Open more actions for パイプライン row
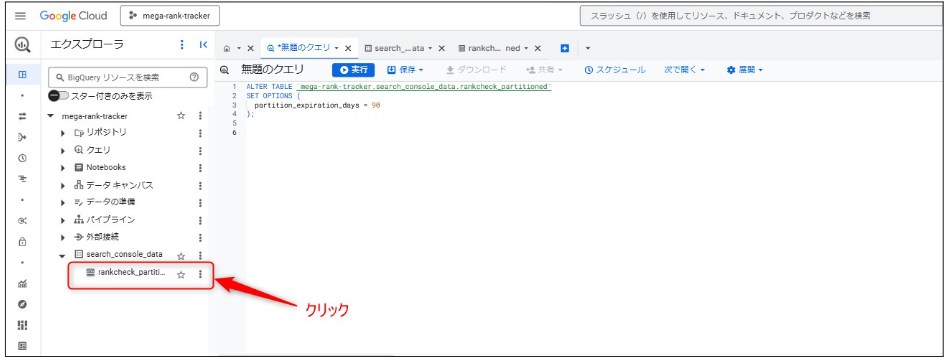Image resolution: width=950 pixels, height=364 pixels. point(200,220)
